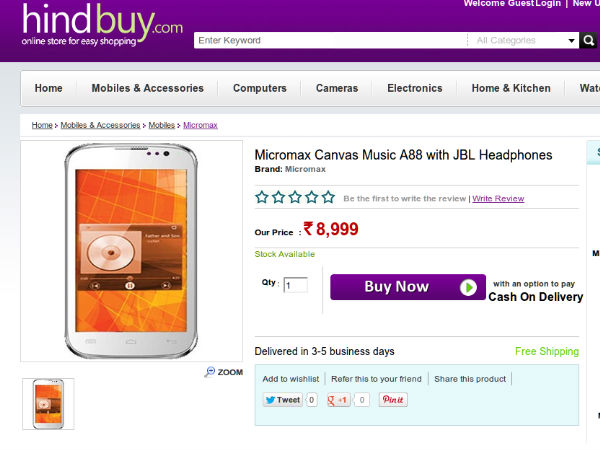
Task: Rate the product with the first star
Action: click(262, 198)
